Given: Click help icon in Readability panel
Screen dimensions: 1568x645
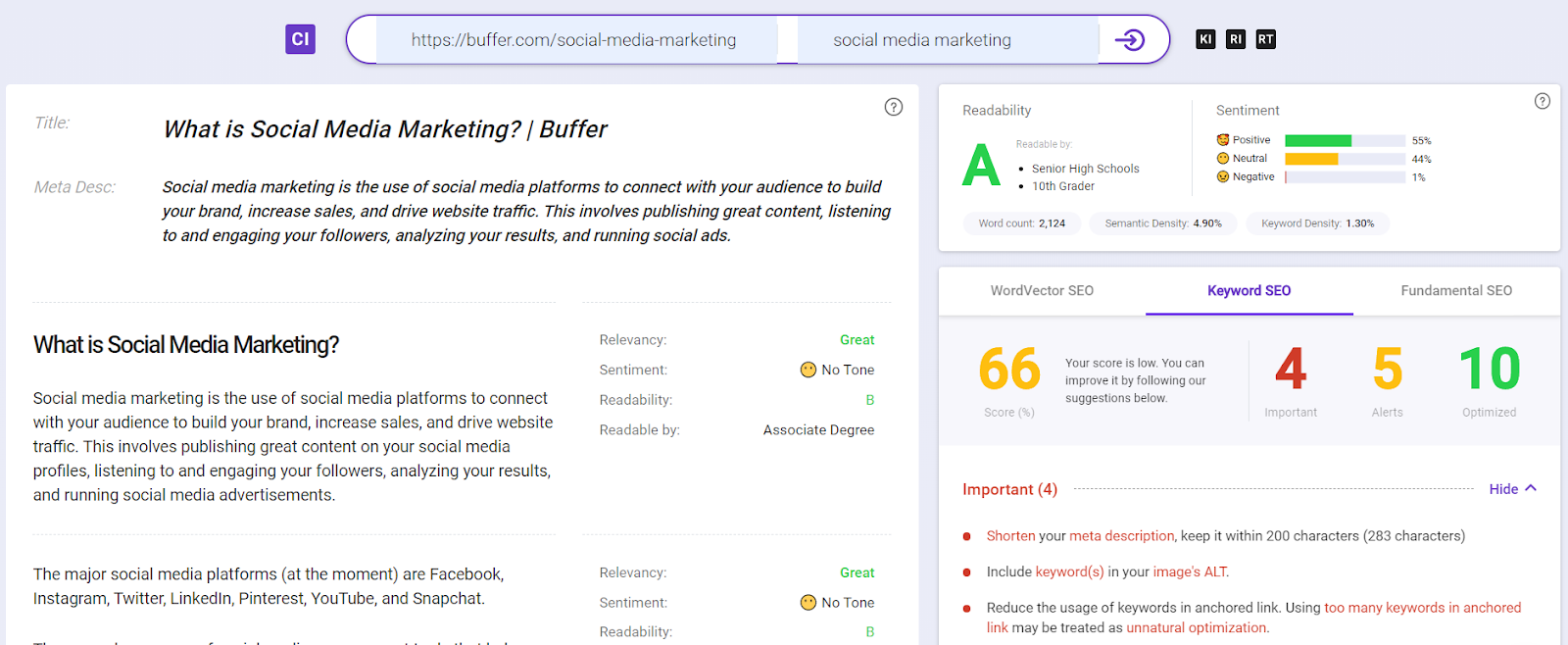Looking at the screenshot, I should click(1543, 101).
